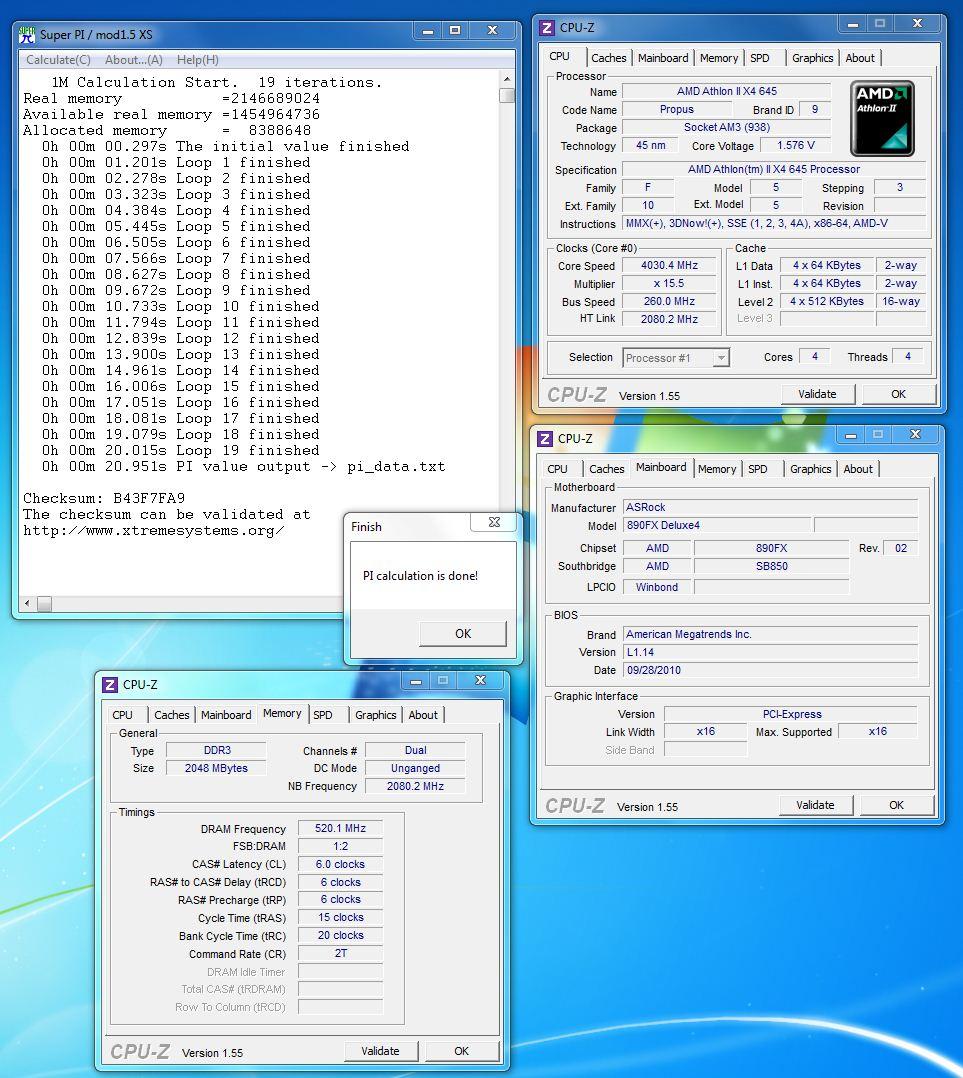Switch to Mainboard tab in the top CPU-Z window

[663, 58]
